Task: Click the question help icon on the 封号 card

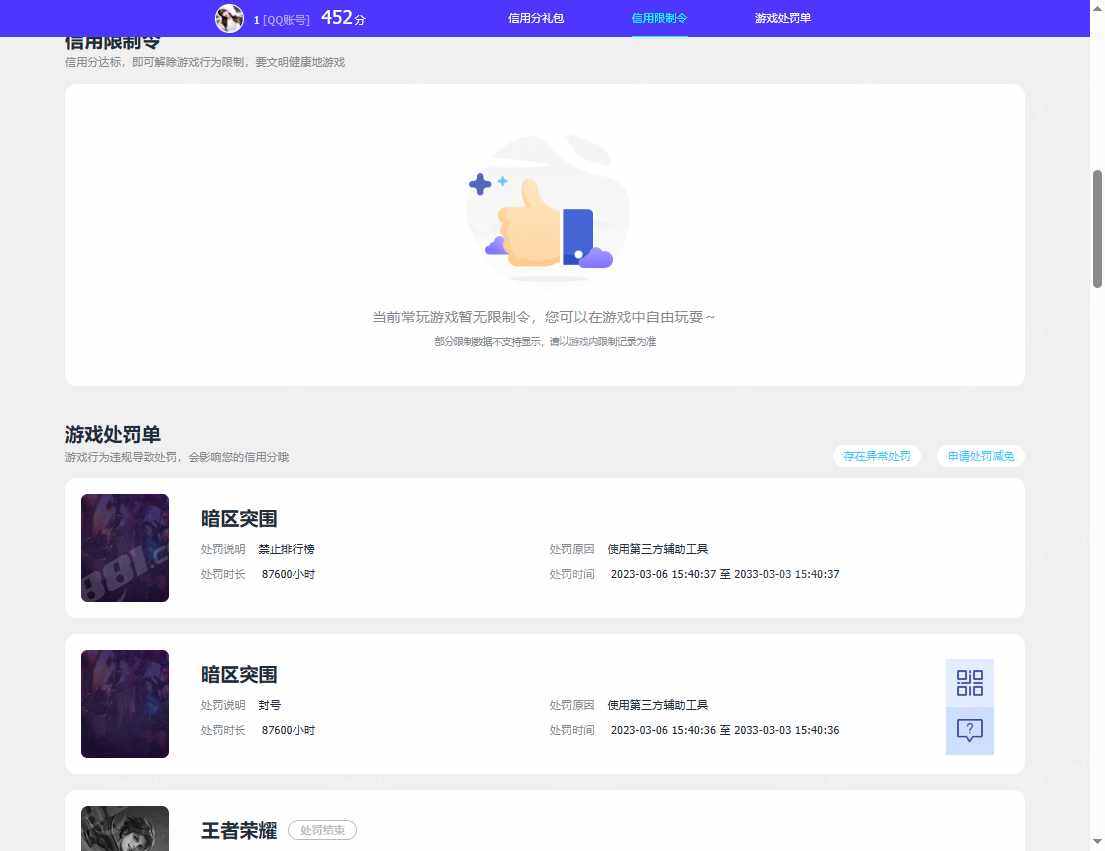Action: click(970, 731)
